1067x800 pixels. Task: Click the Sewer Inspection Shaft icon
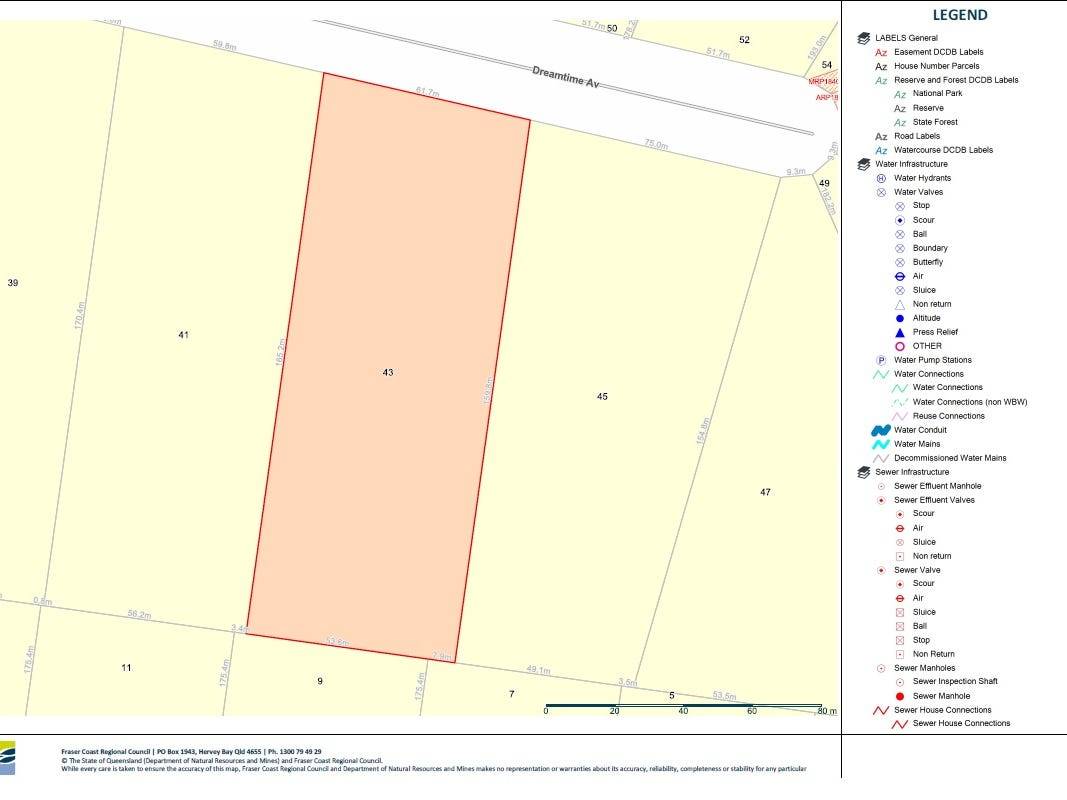point(900,682)
